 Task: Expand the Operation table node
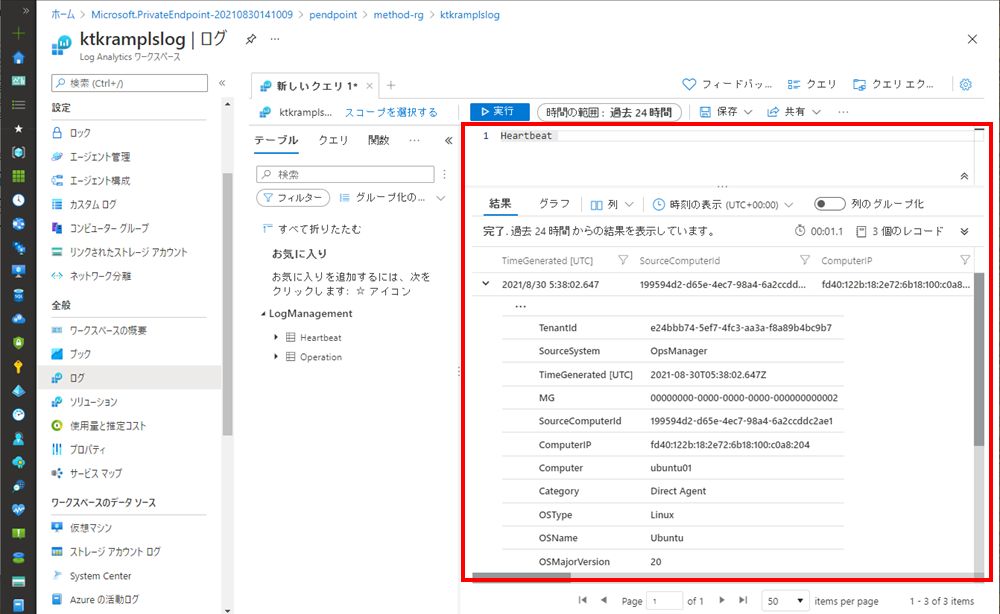point(276,357)
